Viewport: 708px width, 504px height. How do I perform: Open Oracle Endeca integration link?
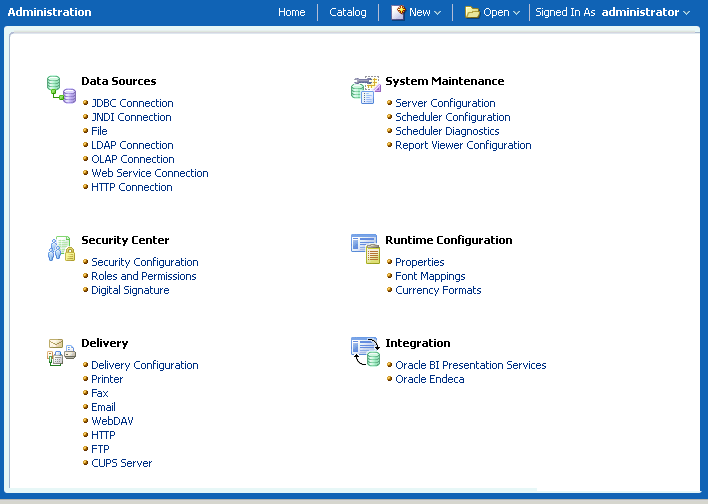tap(430, 379)
